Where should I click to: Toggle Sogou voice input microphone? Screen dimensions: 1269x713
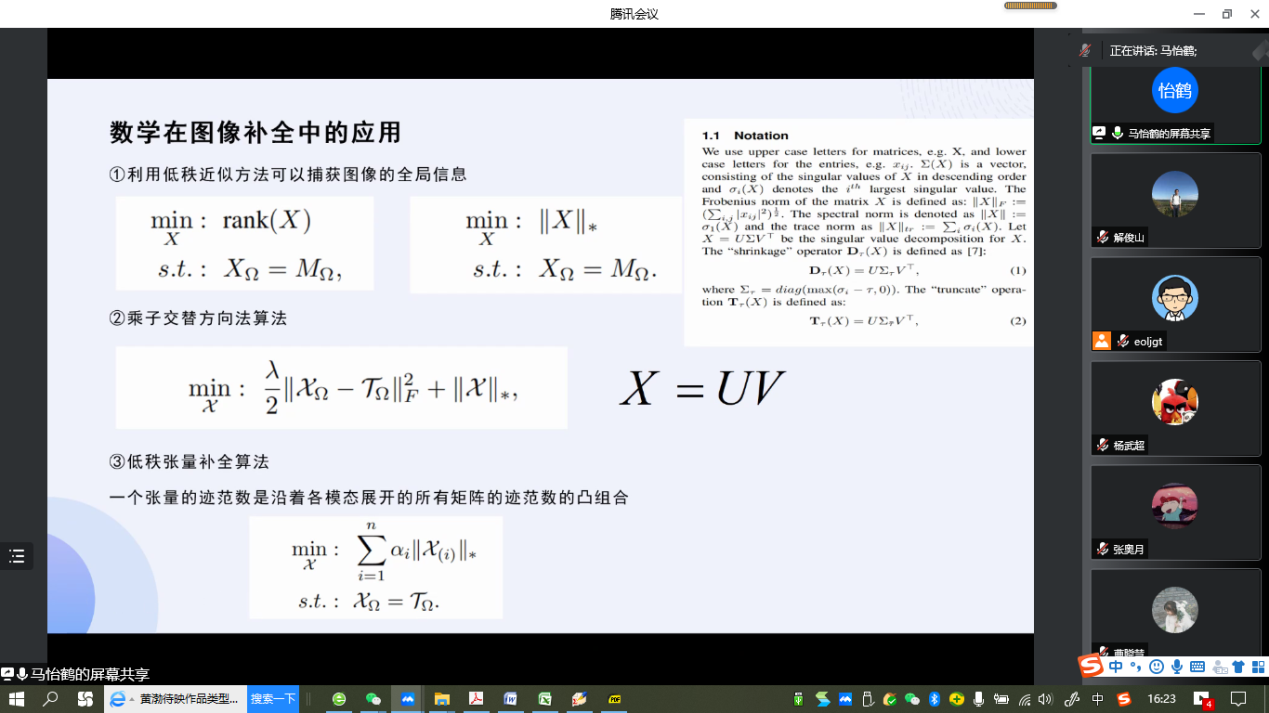[1177, 667]
